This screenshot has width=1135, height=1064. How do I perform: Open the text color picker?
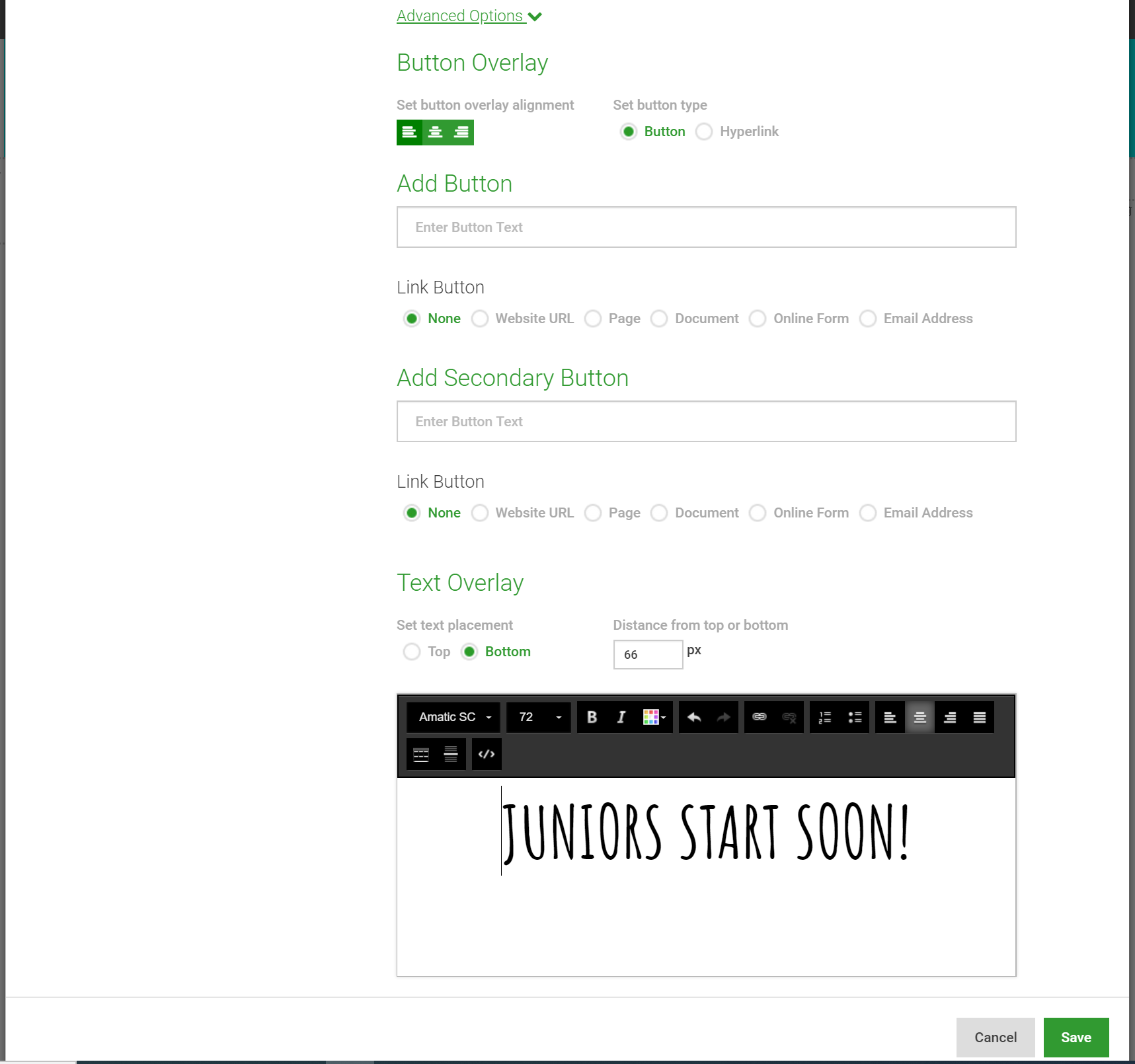click(x=654, y=717)
